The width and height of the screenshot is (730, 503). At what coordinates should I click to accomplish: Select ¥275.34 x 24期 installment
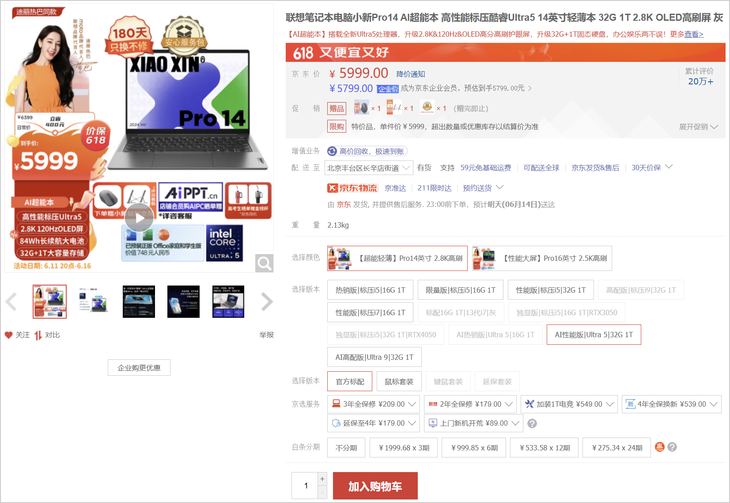617,448
